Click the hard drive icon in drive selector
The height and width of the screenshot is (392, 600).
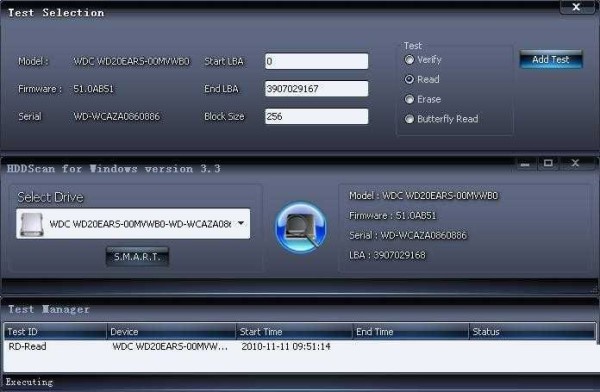tap(32, 224)
